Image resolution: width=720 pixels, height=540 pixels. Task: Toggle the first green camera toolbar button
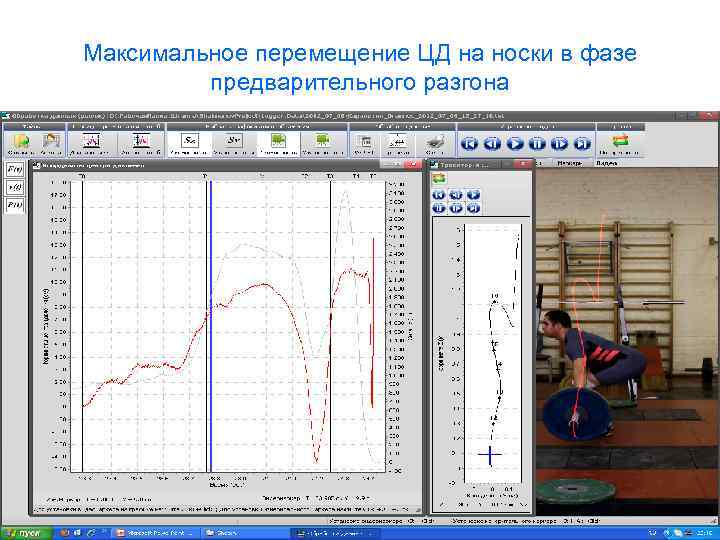pyautogui.click(x=278, y=143)
